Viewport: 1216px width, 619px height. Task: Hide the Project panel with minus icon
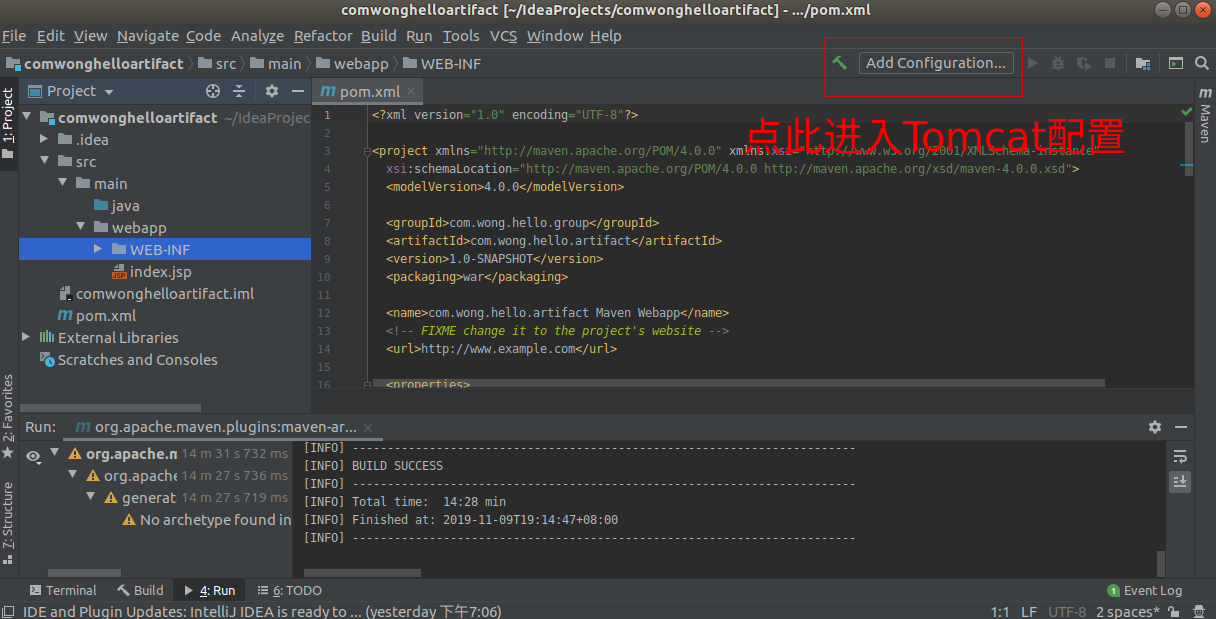[x=297, y=91]
